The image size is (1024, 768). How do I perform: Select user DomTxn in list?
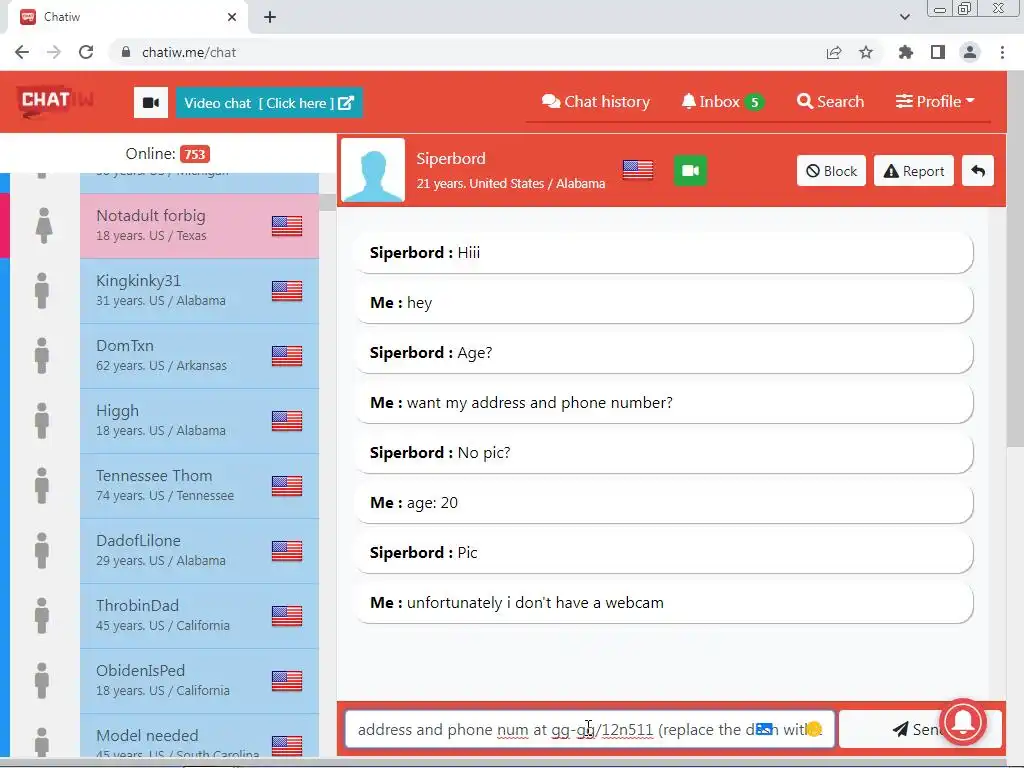tap(199, 355)
